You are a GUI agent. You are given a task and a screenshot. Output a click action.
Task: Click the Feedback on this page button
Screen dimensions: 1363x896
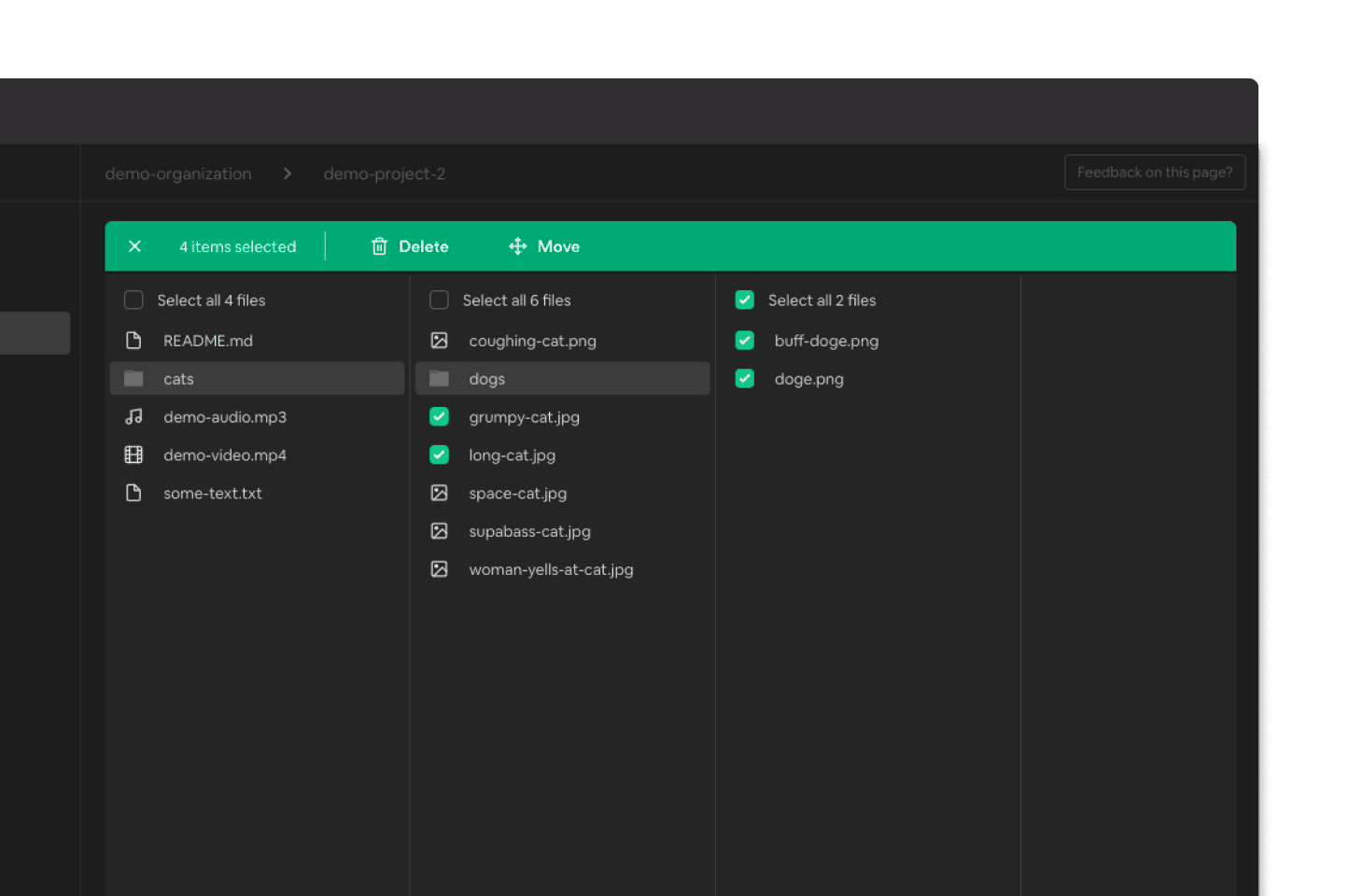1155,172
